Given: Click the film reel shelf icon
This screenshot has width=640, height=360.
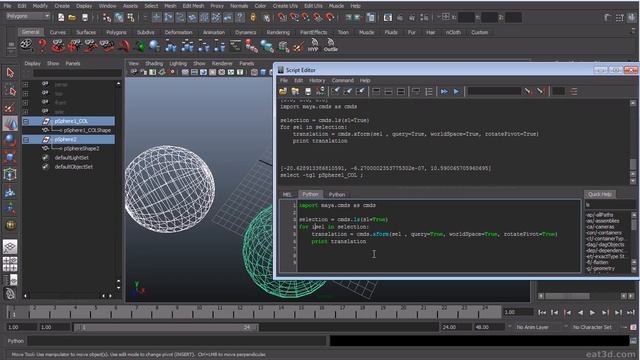Looking at the screenshot, I should pyautogui.click(x=26, y=45).
